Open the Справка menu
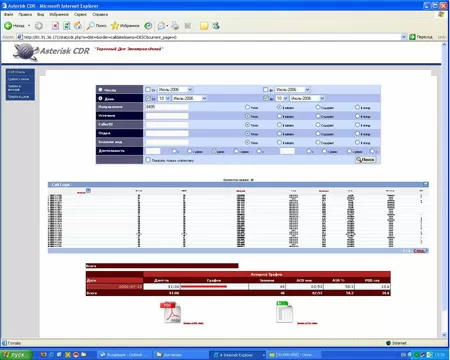 pyautogui.click(x=100, y=14)
